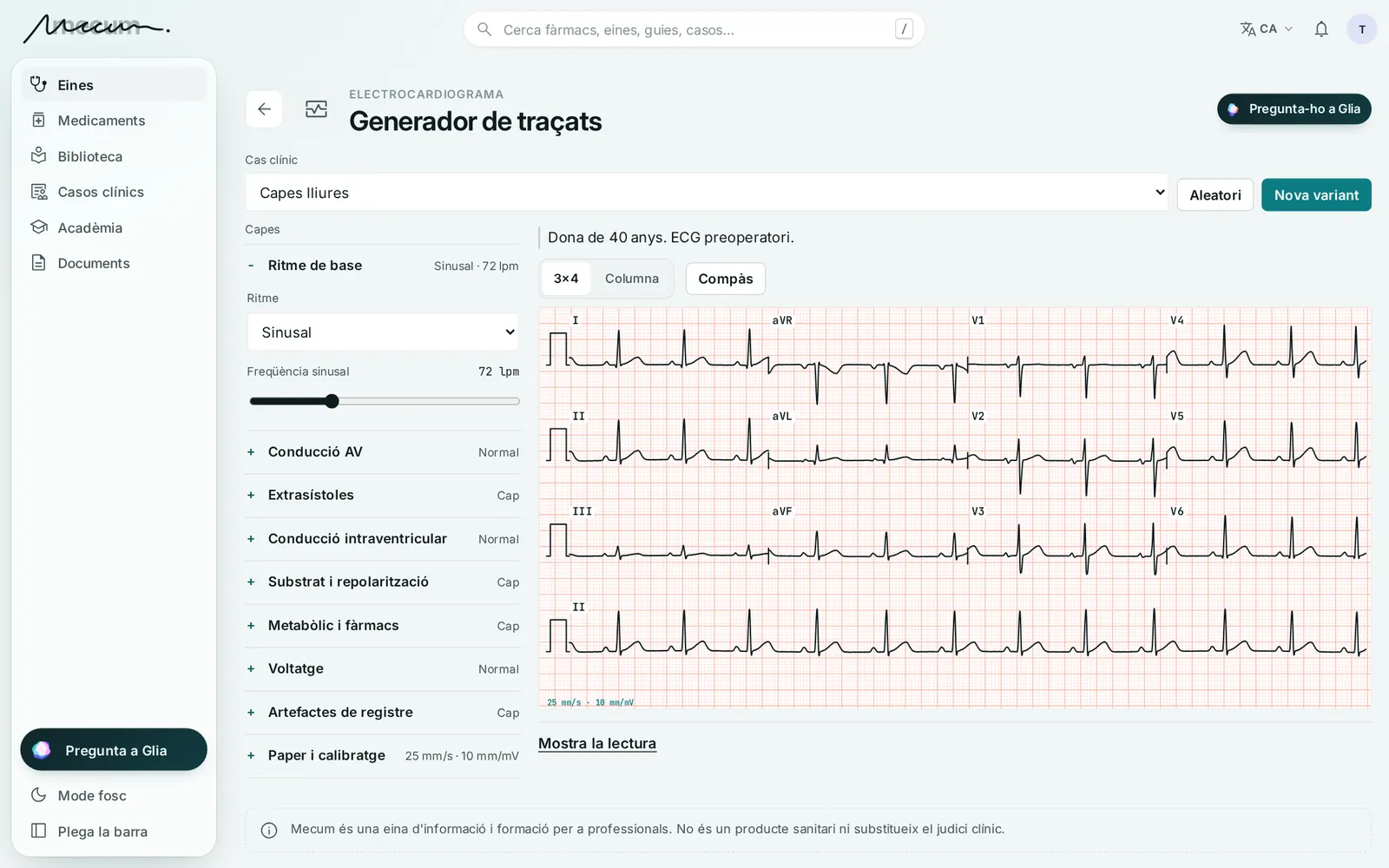1389x868 pixels.
Task: Click the Freqüència sinusal slider handle
Action: (x=332, y=401)
